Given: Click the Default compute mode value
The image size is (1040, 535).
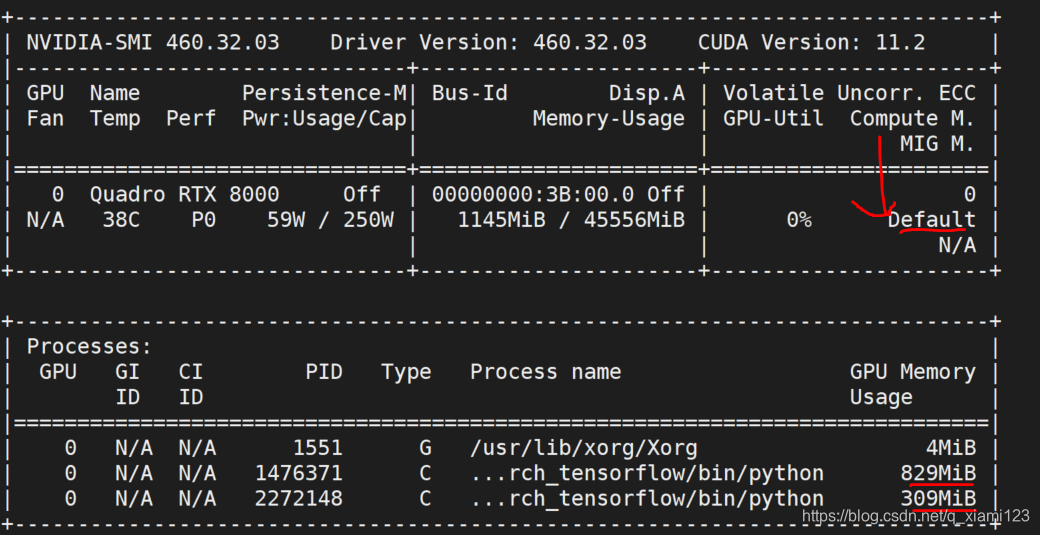Looking at the screenshot, I should point(932,220).
